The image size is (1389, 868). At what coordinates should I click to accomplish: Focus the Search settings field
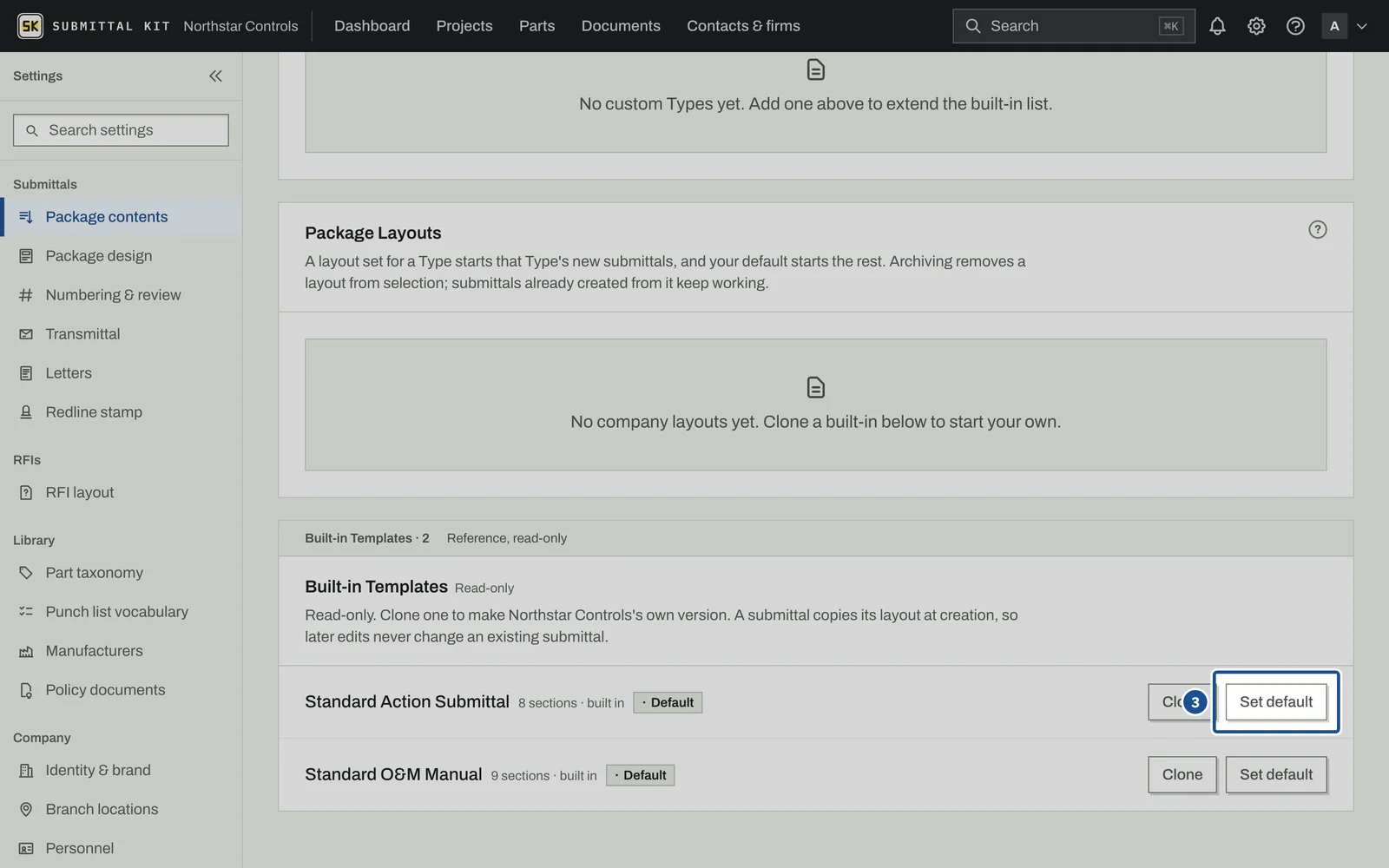(121, 130)
